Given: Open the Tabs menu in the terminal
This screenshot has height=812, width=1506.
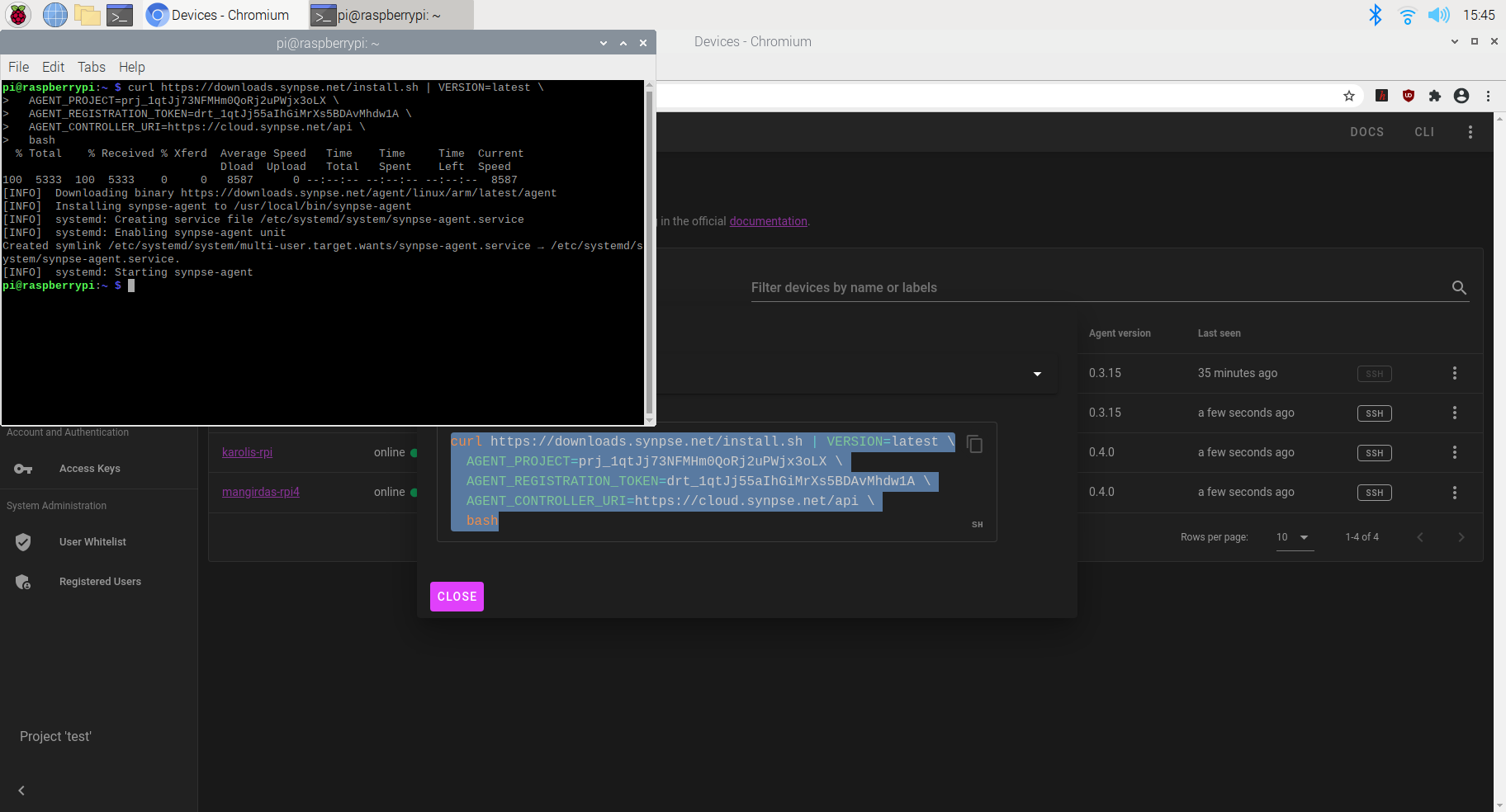Looking at the screenshot, I should click(x=91, y=67).
